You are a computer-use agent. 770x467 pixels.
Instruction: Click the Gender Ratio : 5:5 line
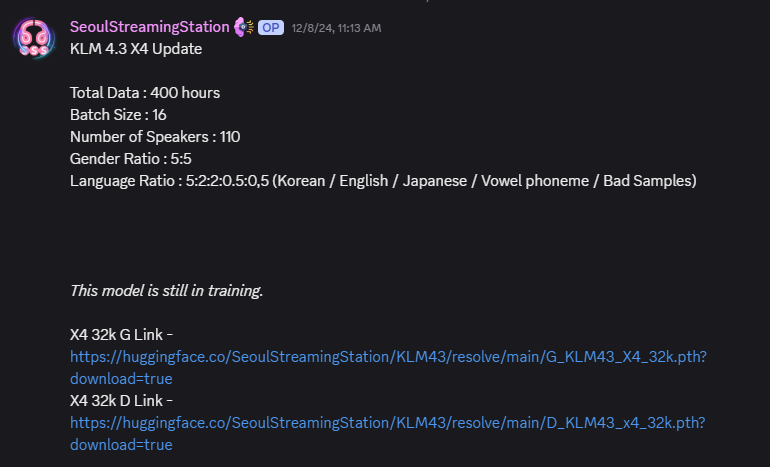131,159
